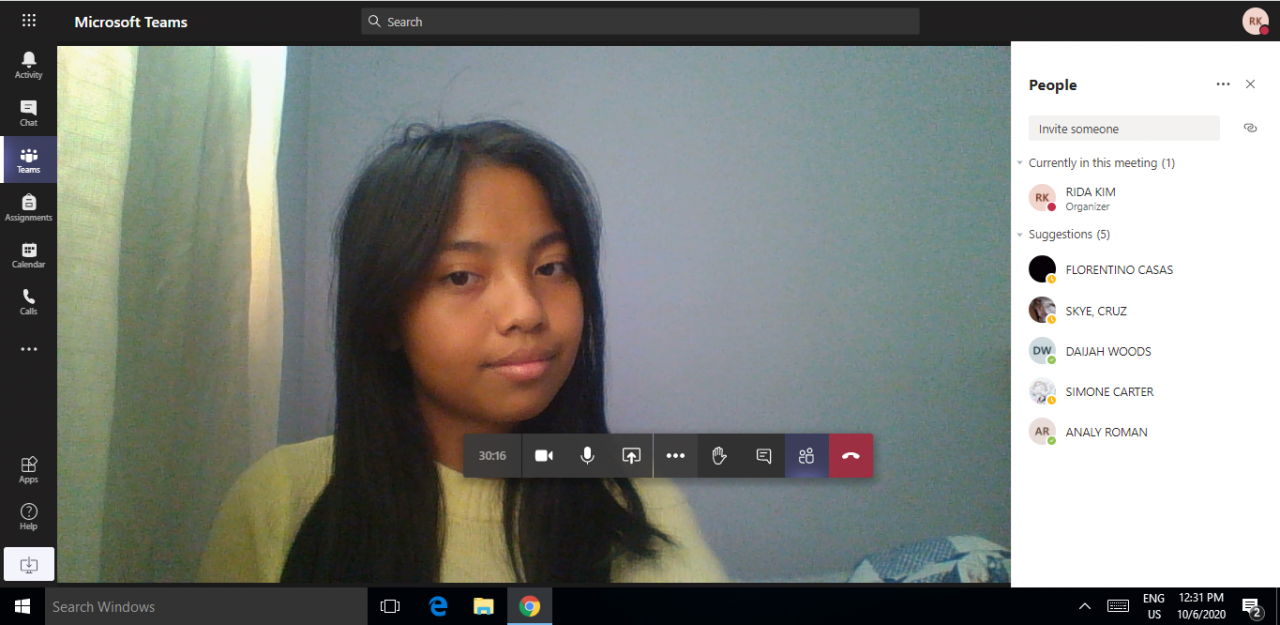This screenshot has height=625, width=1280.
Task: Show the meeting conversation chat
Action: pyautogui.click(x=763, y=456)
